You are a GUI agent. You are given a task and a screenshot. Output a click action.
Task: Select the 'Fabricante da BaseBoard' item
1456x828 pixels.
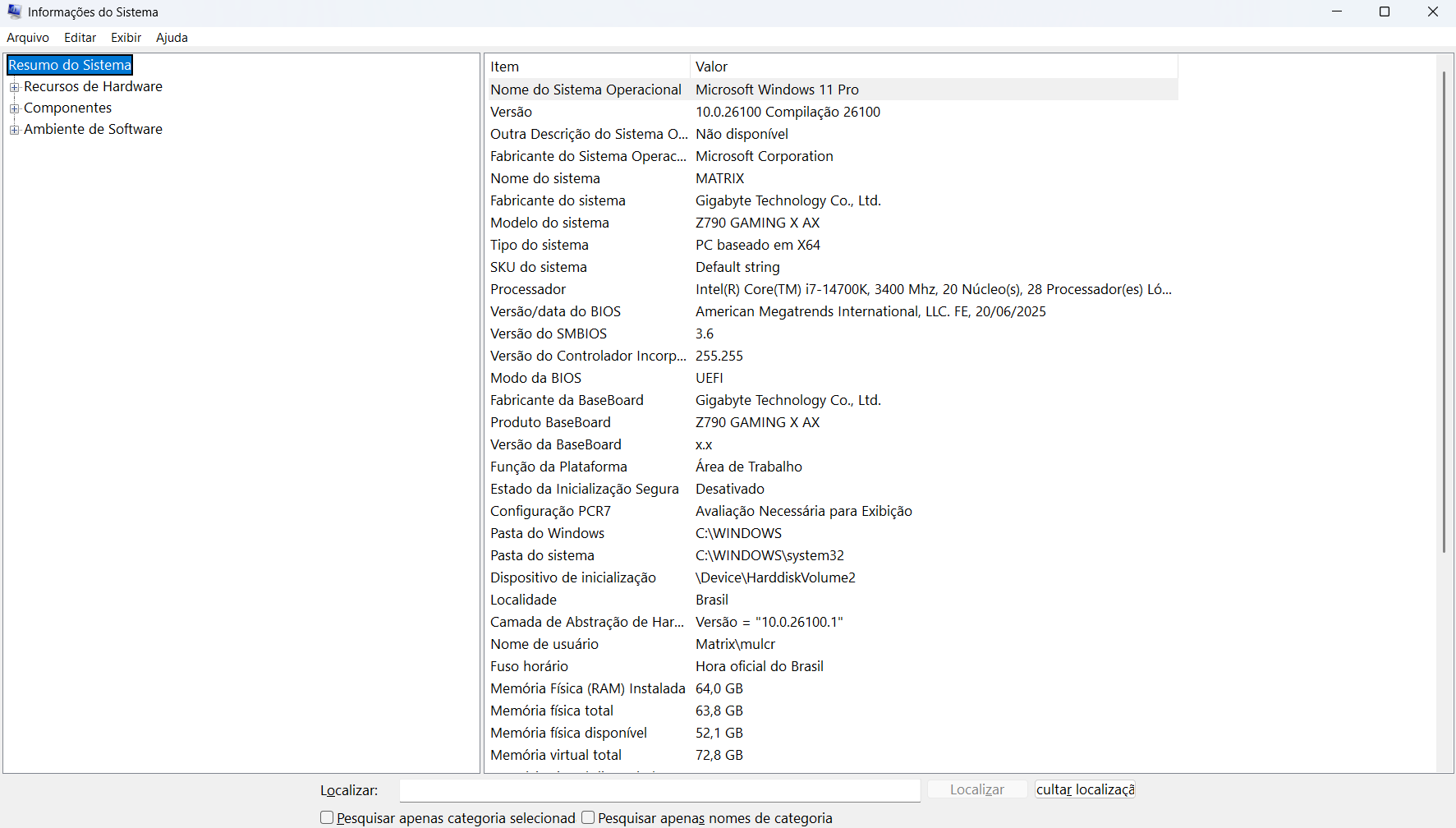tap(567, 400)
